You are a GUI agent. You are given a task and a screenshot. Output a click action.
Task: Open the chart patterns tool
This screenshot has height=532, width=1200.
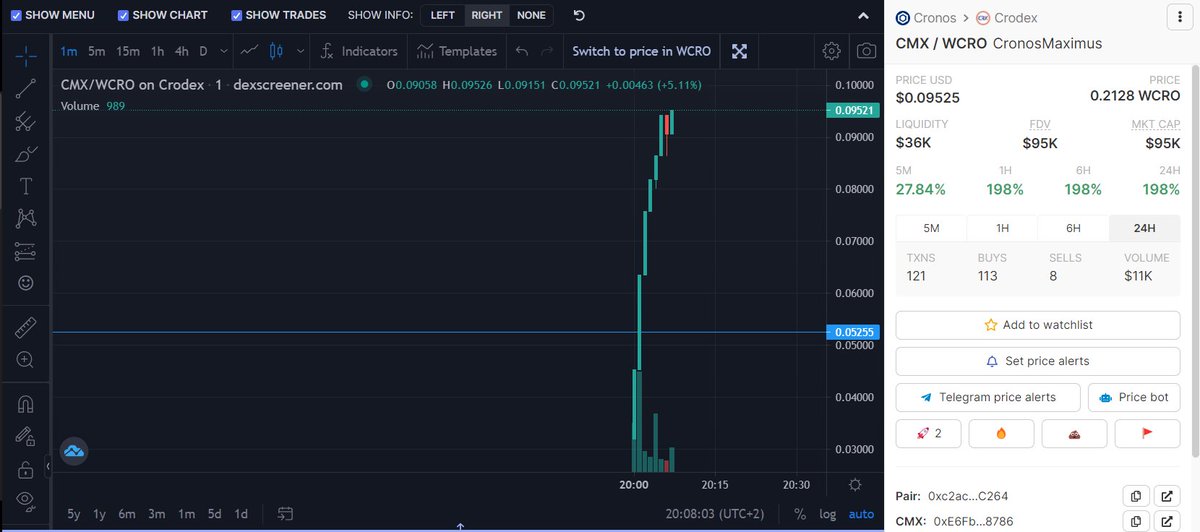(26, 218)
